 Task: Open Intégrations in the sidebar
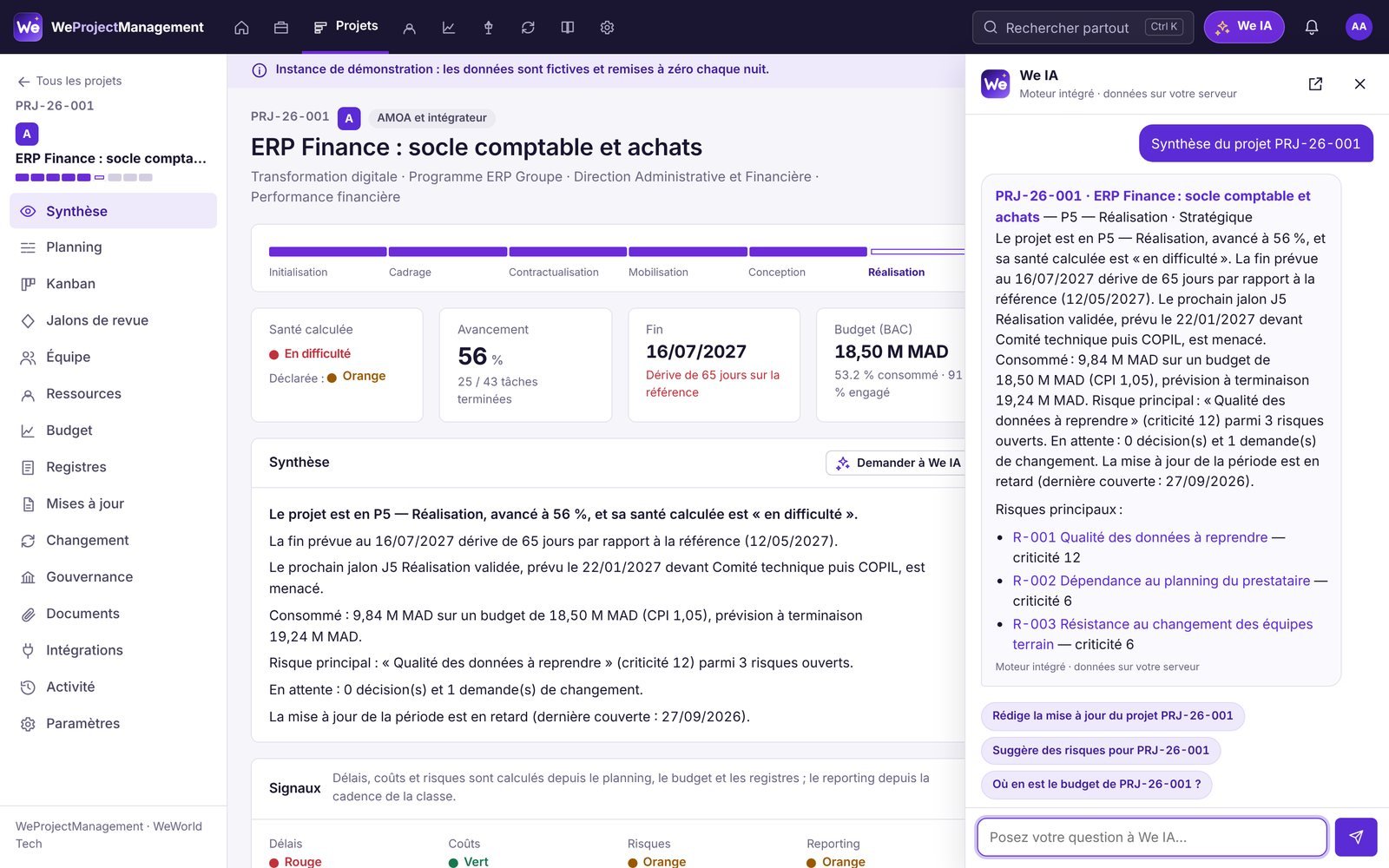pos(113,650)
